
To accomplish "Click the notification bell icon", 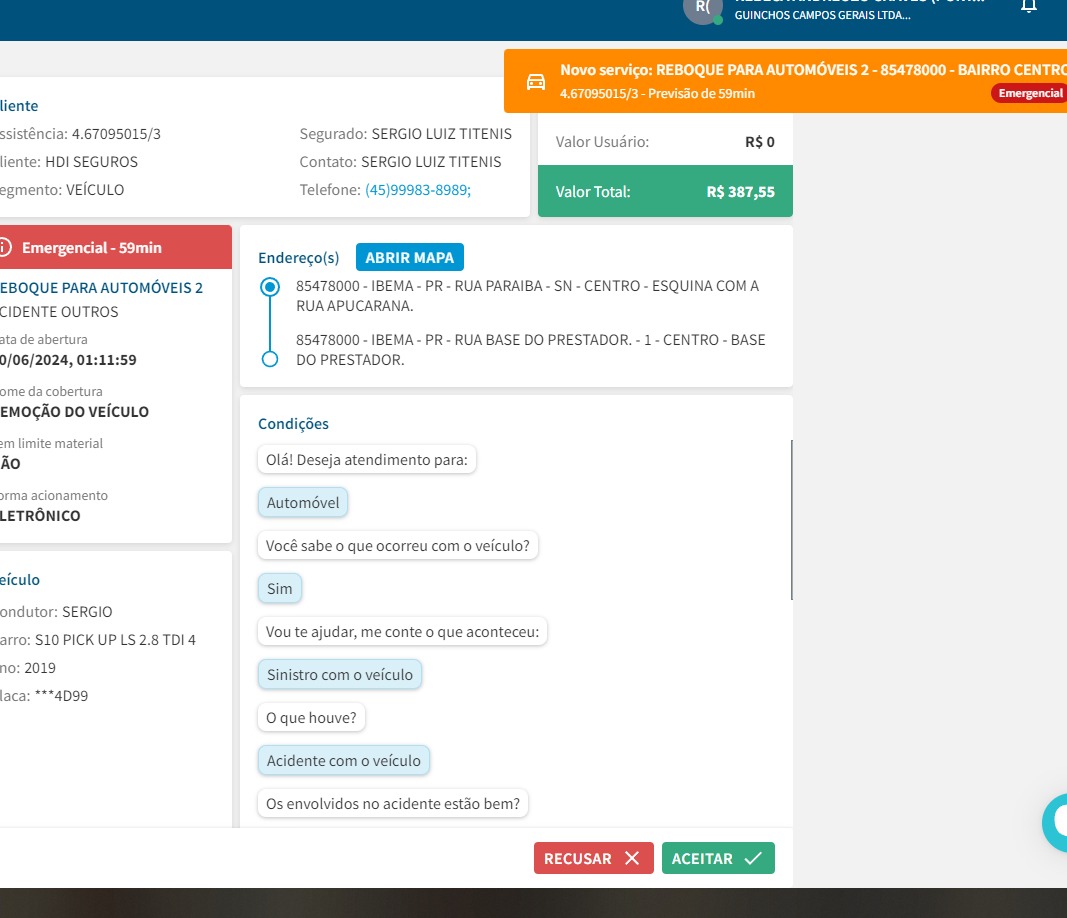I will coord(1028,6).
